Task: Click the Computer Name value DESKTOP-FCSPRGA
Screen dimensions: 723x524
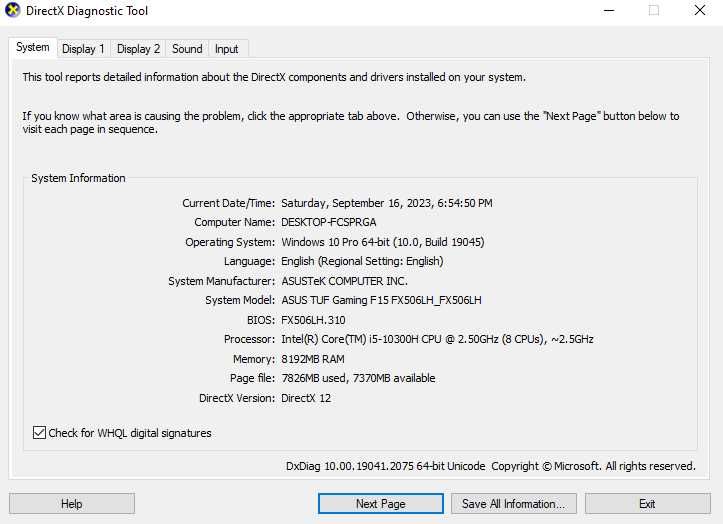Action: tap(328, 222)
